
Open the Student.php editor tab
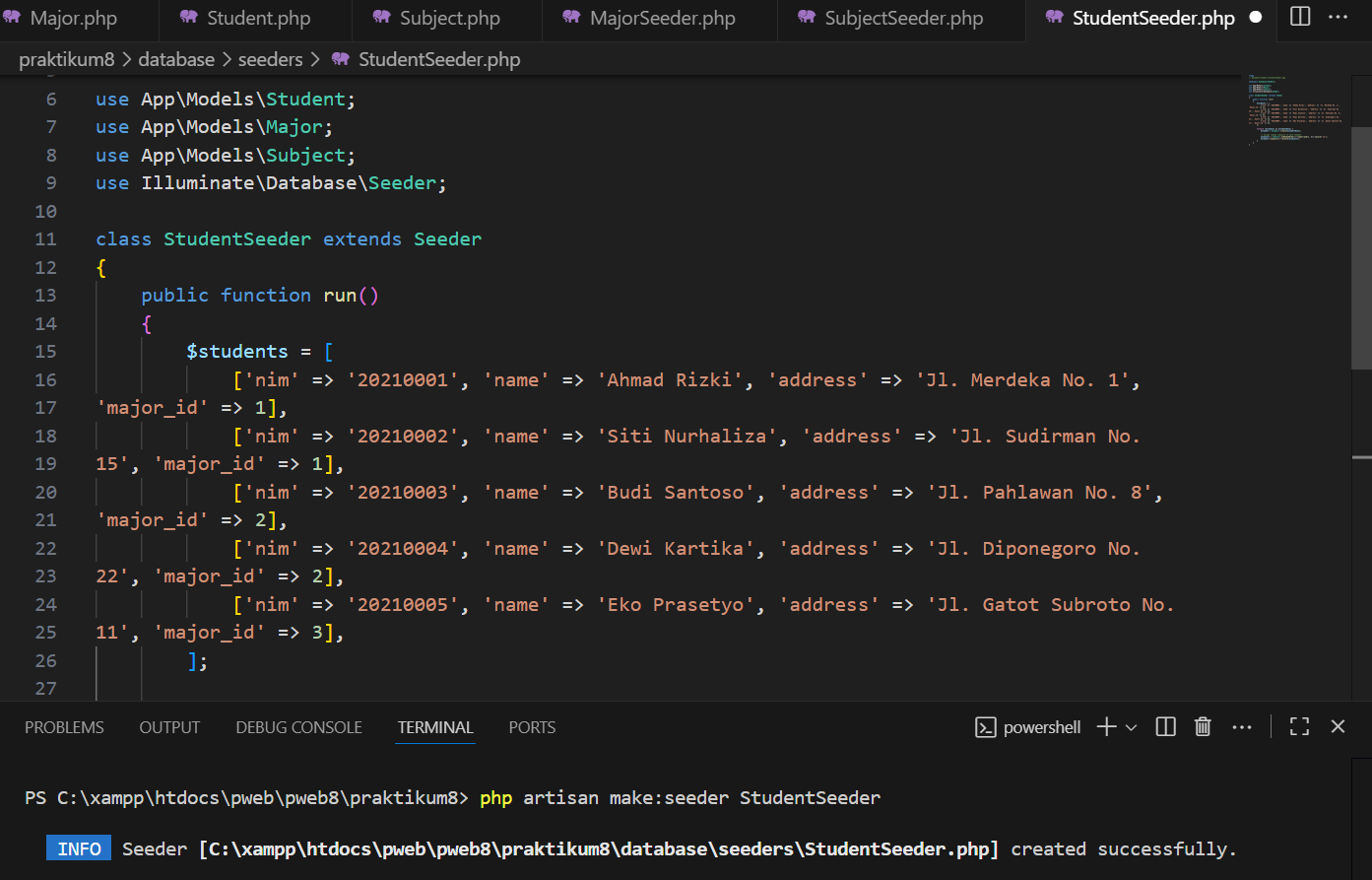click(258, 18)
